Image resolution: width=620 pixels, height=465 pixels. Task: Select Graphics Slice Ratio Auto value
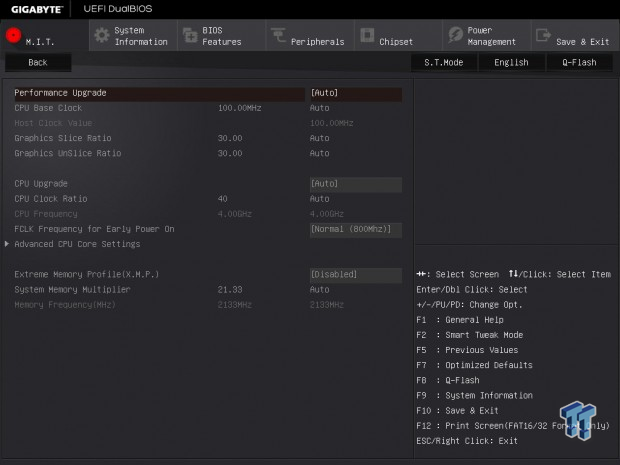coord(319,138)
